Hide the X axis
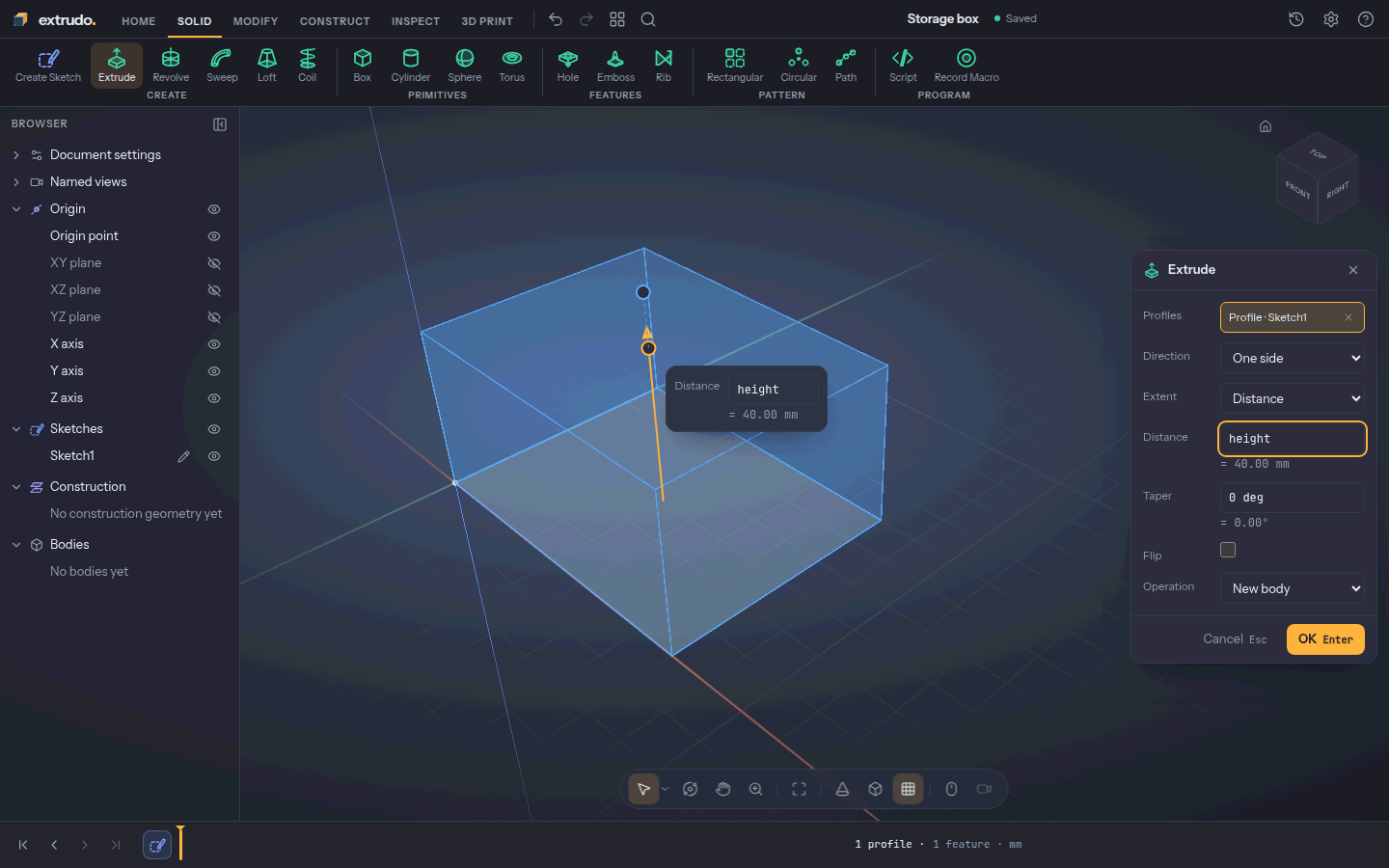The image size is (1389, 868). click(214, 344)
